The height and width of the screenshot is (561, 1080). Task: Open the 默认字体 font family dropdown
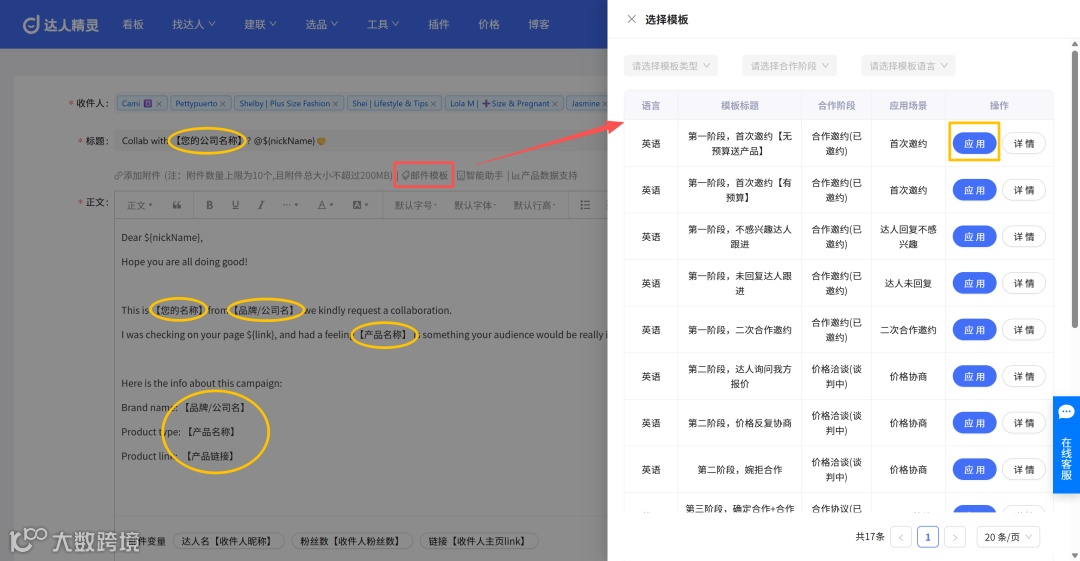pos(475,205)
